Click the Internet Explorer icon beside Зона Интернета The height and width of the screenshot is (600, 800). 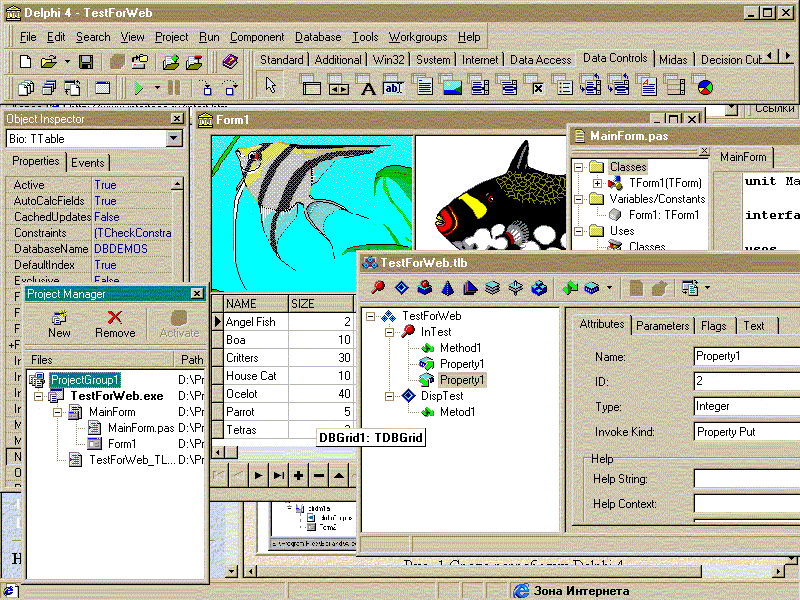point(521,591)
